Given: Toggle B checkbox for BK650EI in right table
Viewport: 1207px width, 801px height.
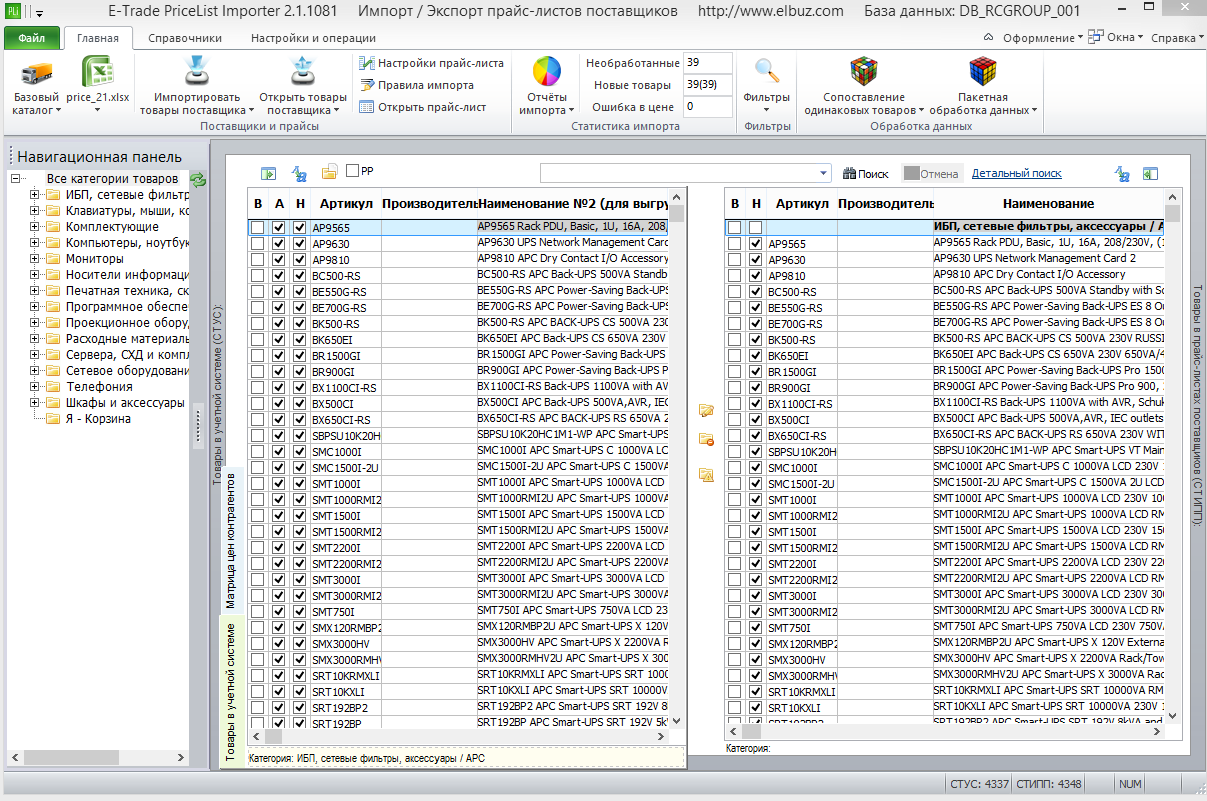Looking at the screenshot, I should 734,356.
